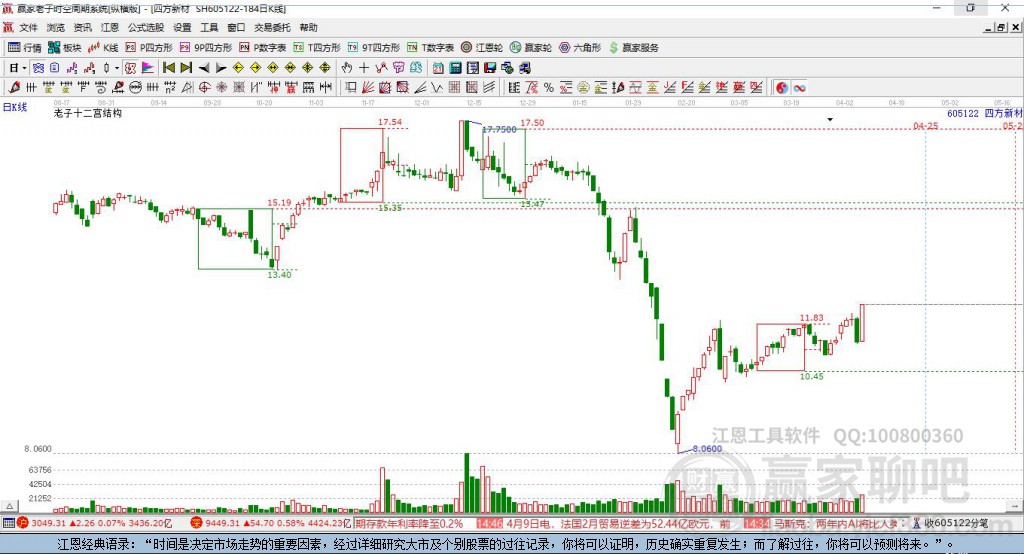This screenshot has height=554, width=1024.
Task: Toggle the infinity loop icon
Action: click(x=799, y=88)
